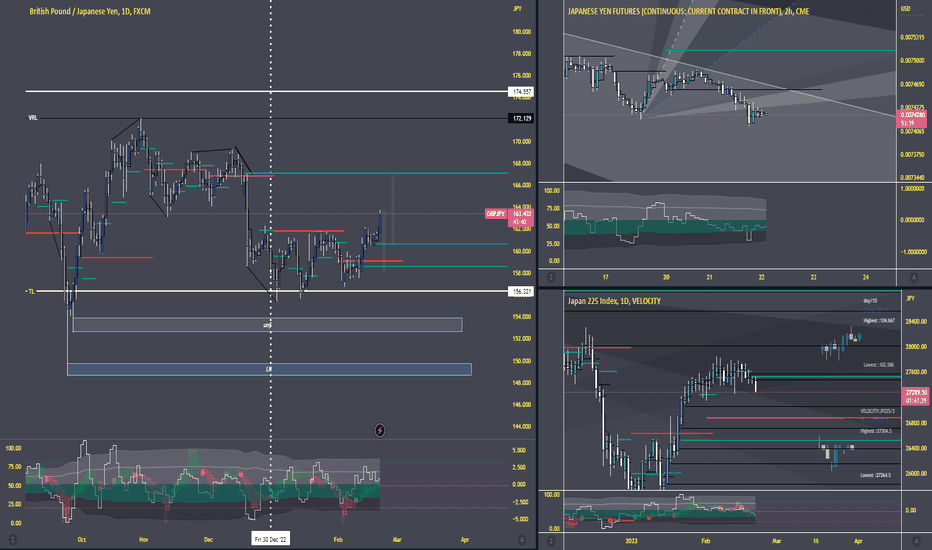
Task: Click '20' on Yen Futures time axis
Action: (x=666, y=277)
